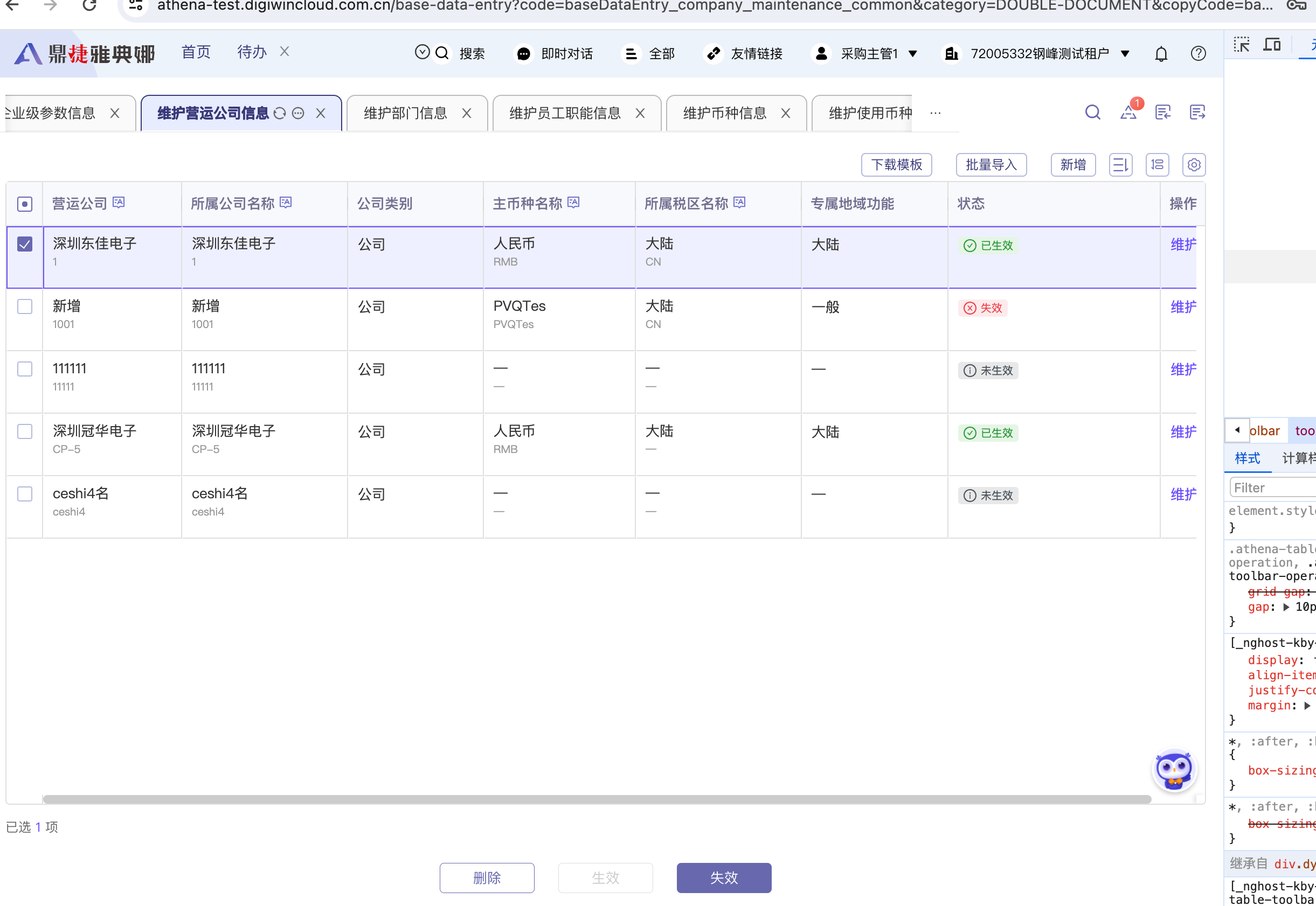Click the DevTools inspect element icon
1316x906 pixels.
tap(1242, 45)
